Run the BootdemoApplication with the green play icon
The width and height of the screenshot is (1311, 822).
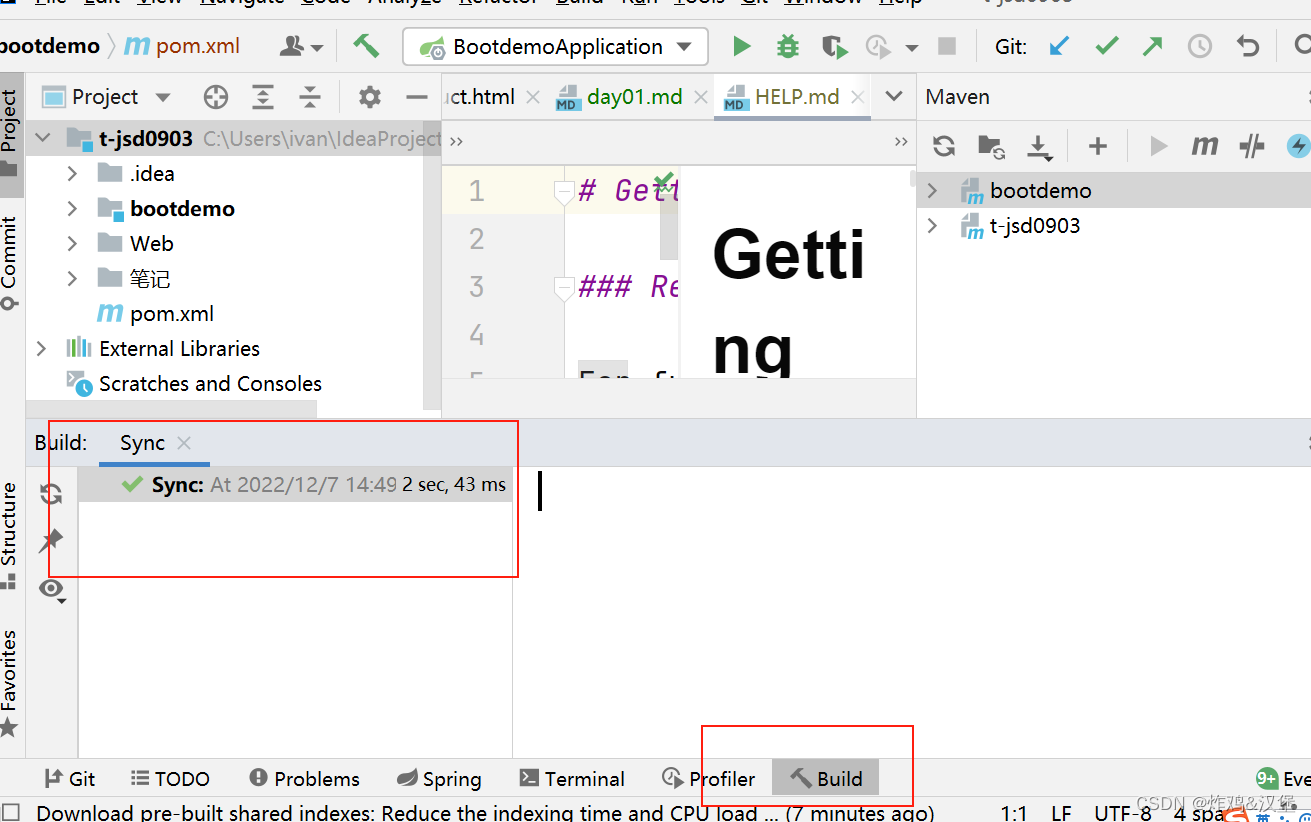(741, 46)
